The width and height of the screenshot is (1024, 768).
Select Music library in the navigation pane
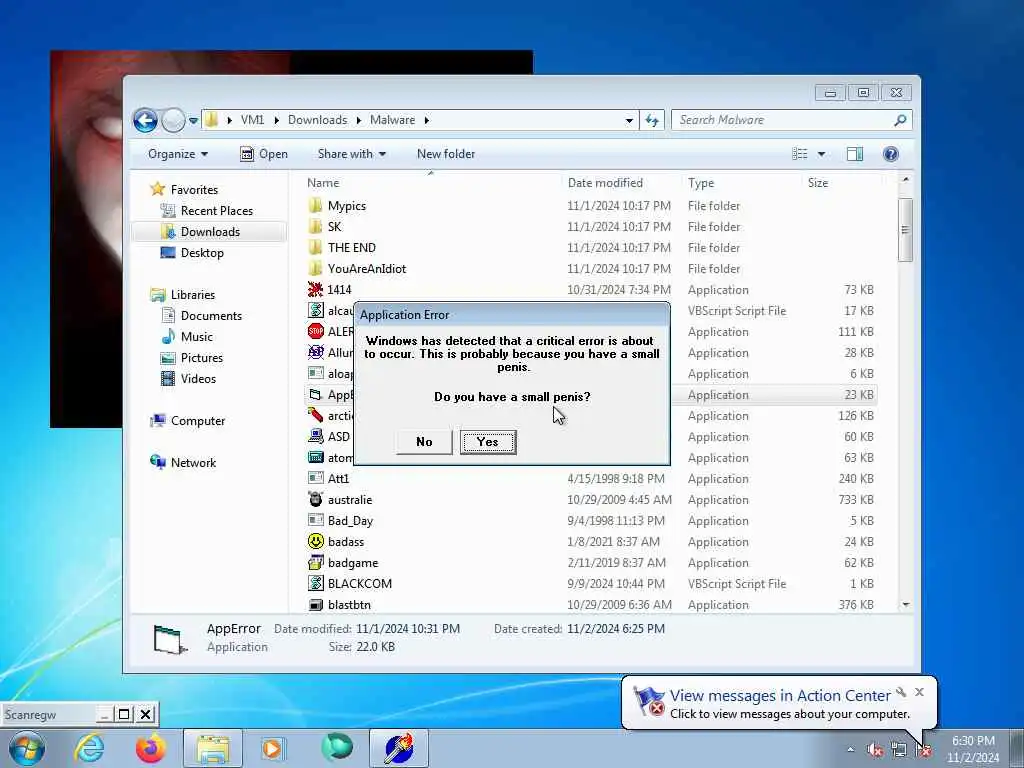[196, 337]
